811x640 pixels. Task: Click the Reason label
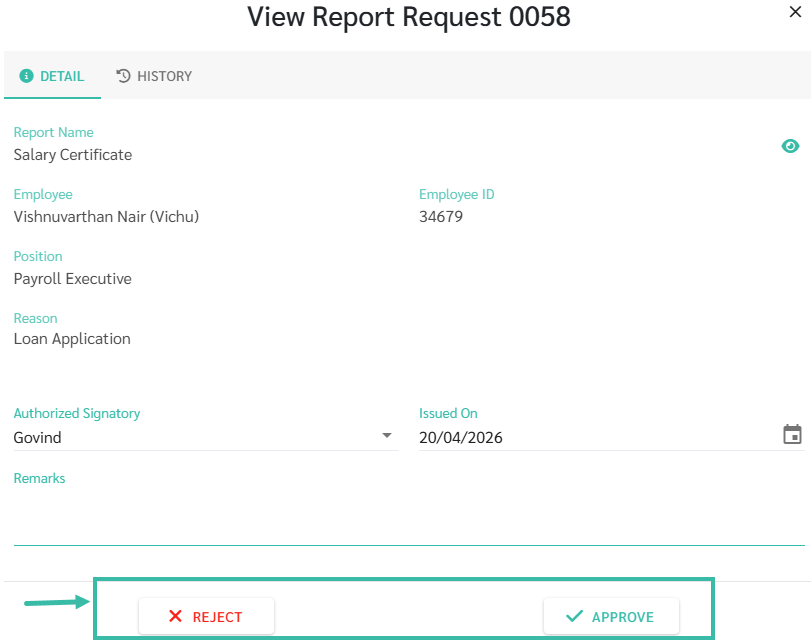[x=35, y=318]
